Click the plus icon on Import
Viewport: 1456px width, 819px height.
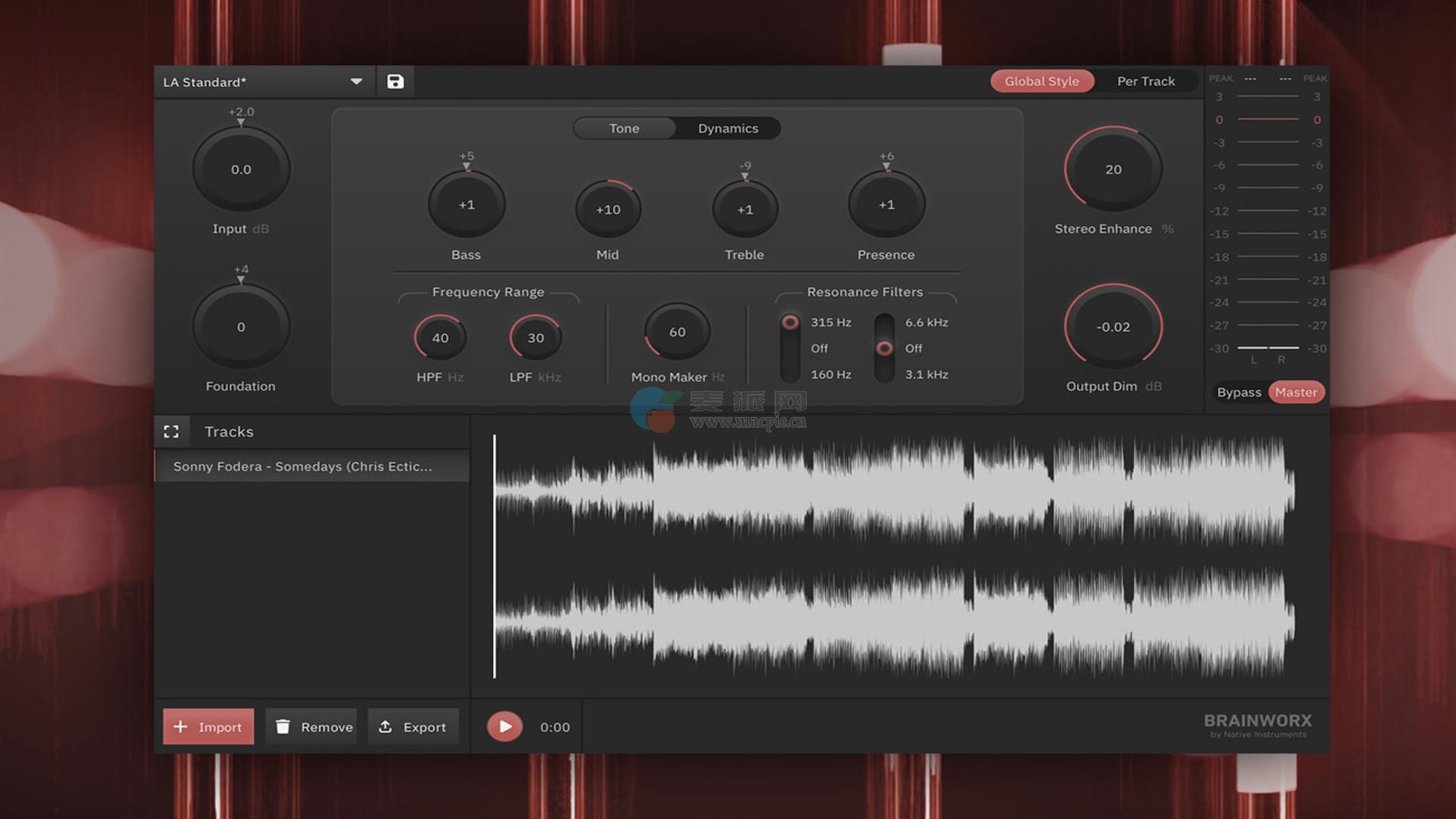[x=180, y=726]
